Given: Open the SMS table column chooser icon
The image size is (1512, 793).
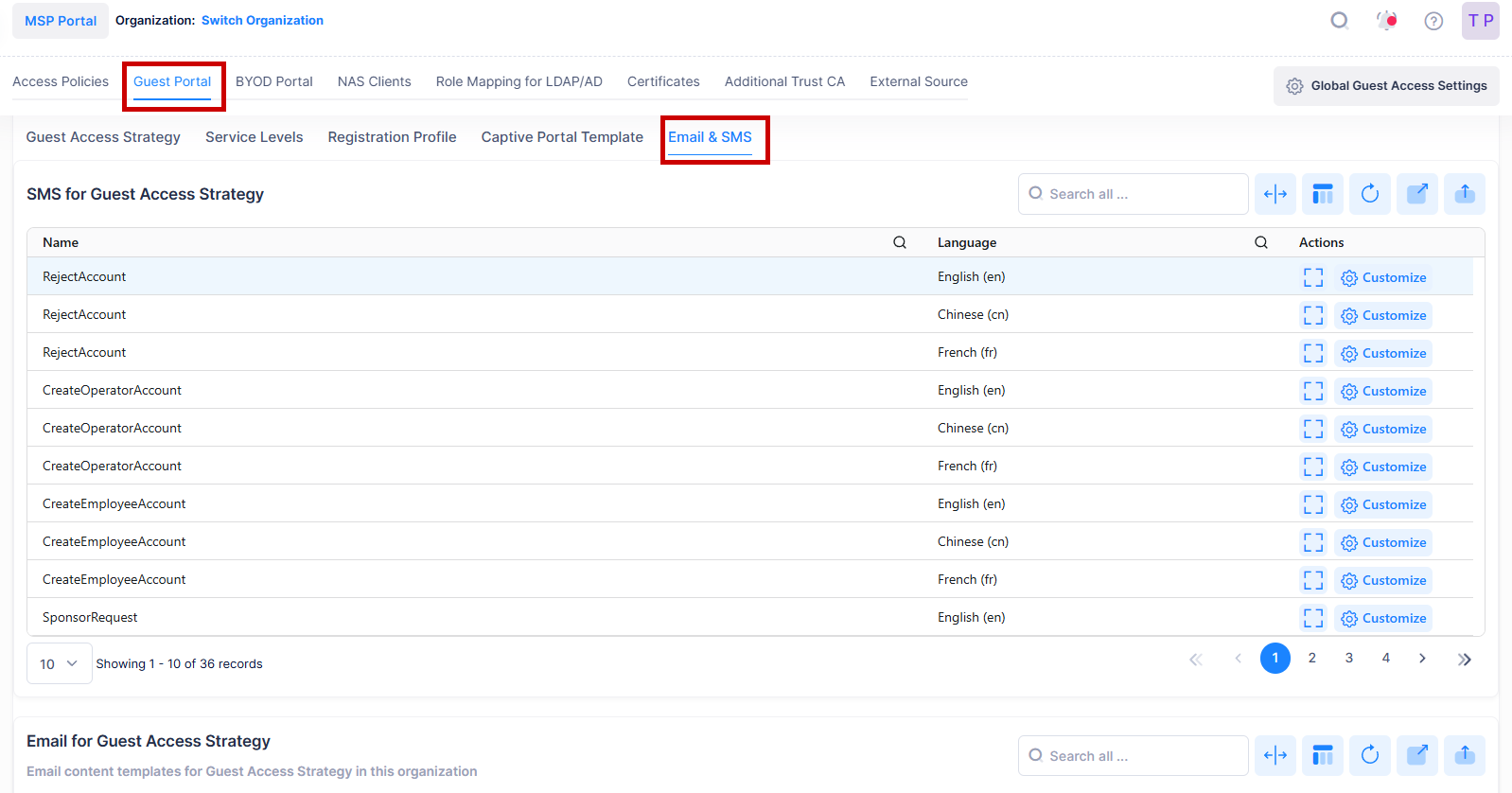Looking at the screenshot, I should point(1322,194).
